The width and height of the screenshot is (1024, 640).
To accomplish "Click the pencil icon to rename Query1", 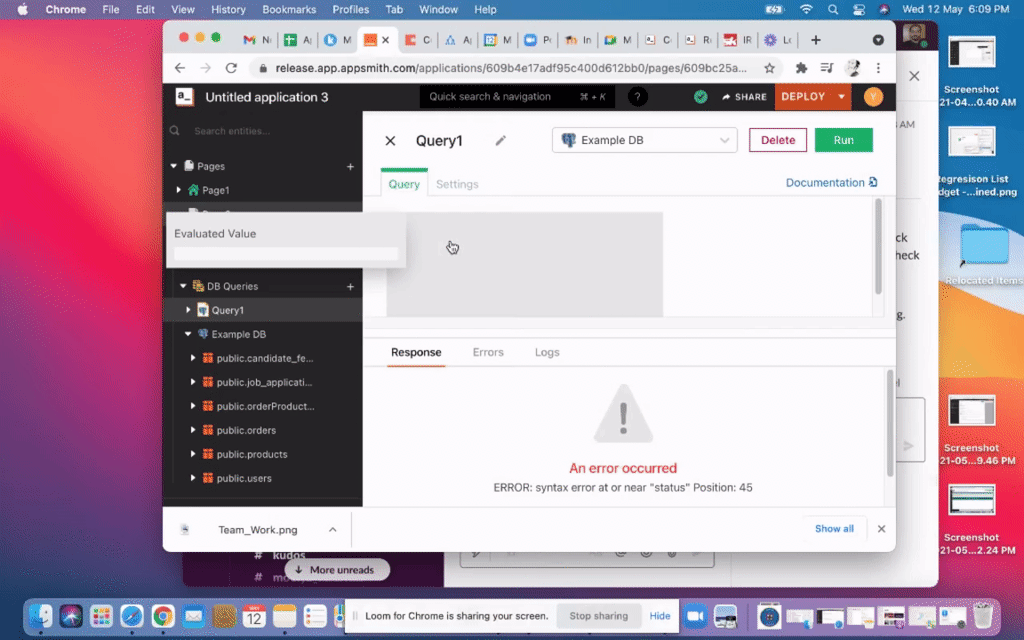I will [x=500, y=140].
